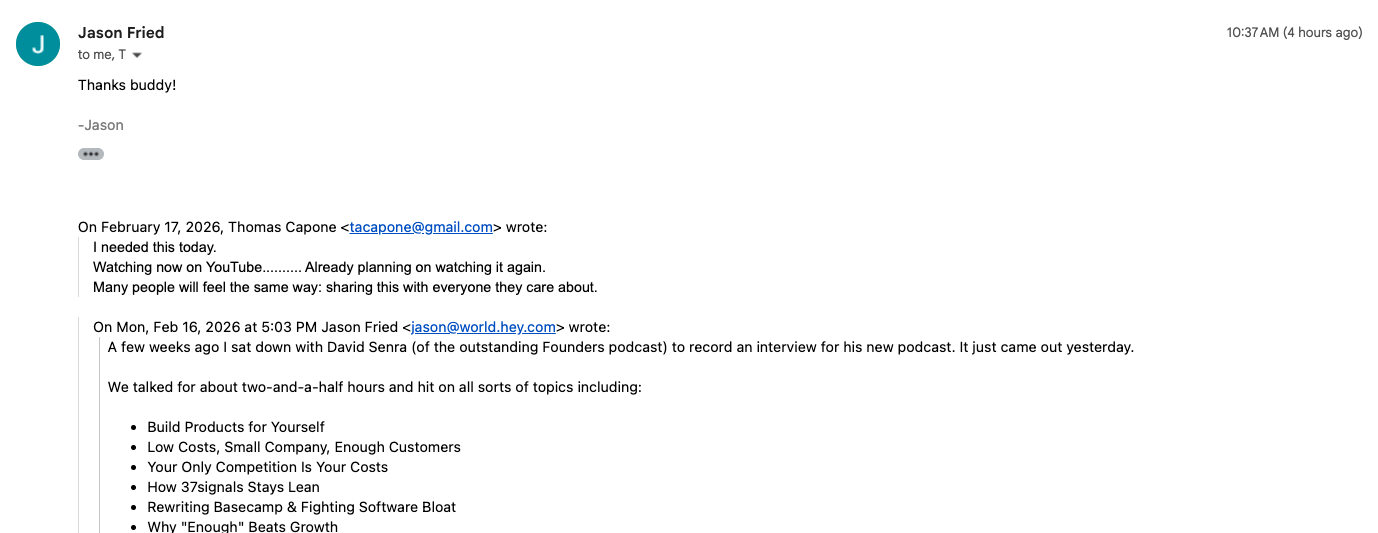Click the 10:37 AM timestamp
Viewport: 1378px width, 533px height.
(1294, 33)
